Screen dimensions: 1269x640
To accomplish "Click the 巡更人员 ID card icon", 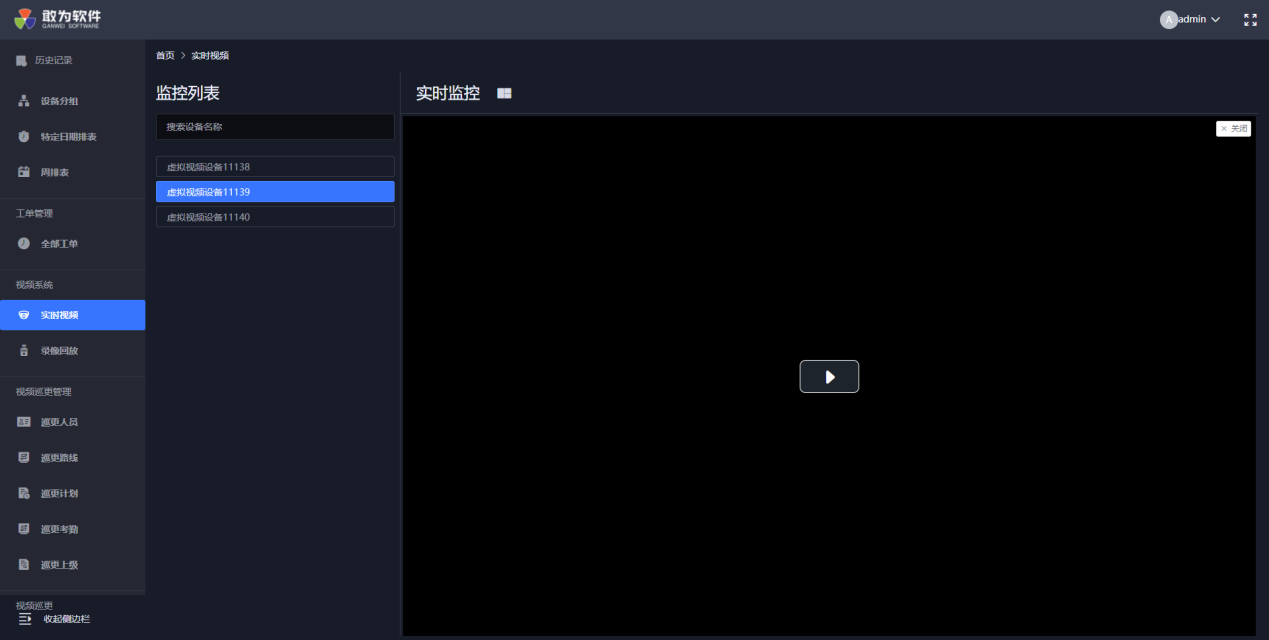I will [x=24, y=422].
